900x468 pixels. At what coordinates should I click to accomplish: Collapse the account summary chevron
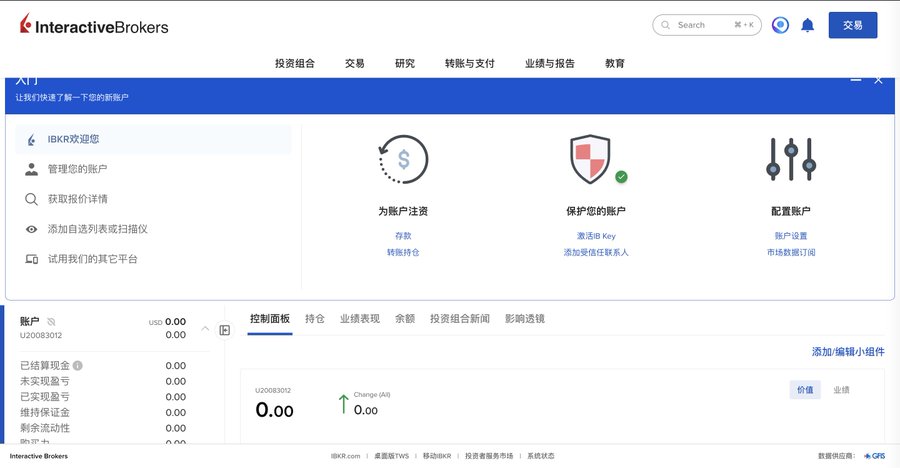pyautogui.click(x=205, y=328)
